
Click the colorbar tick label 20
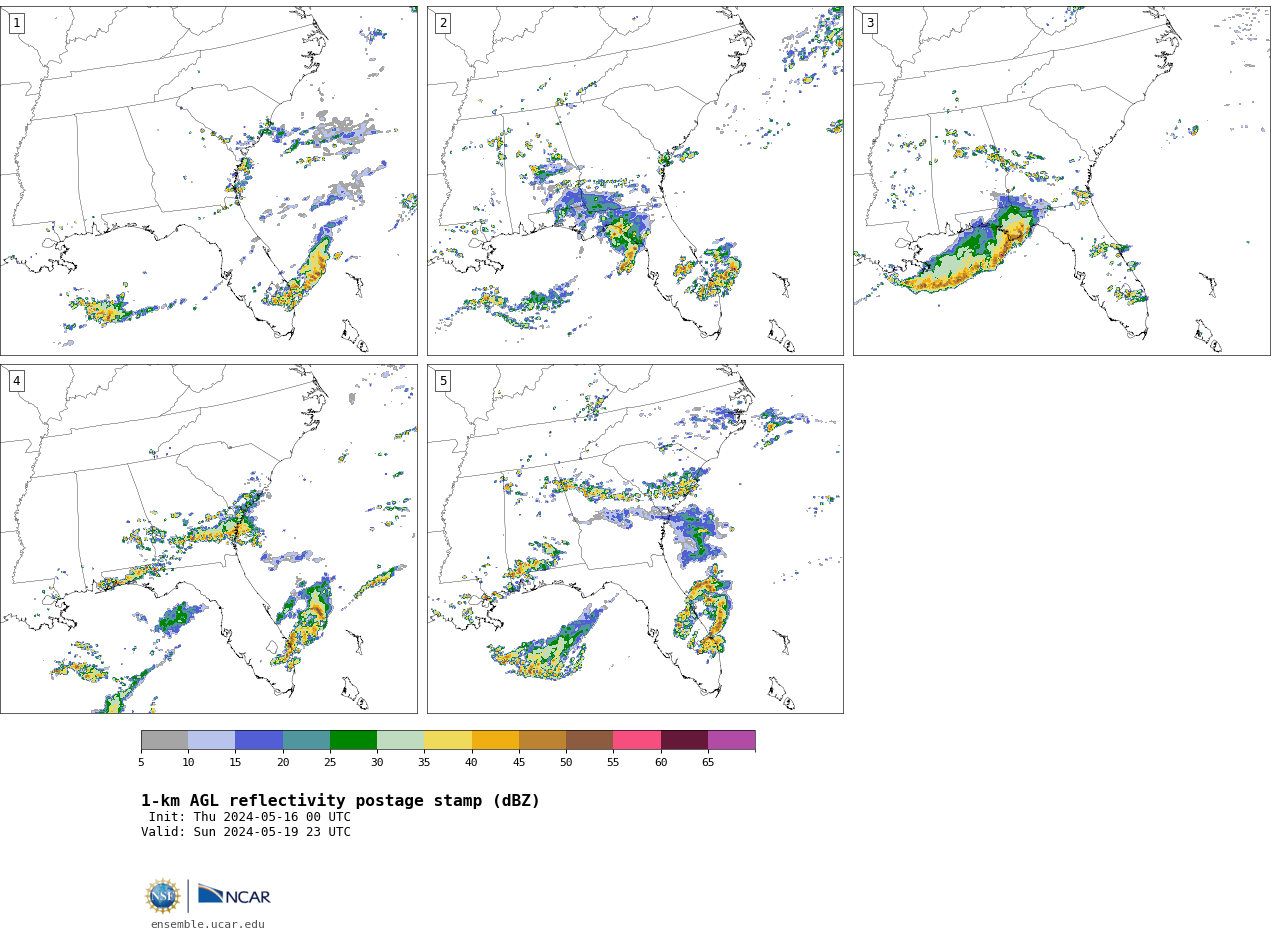(283, 763)
